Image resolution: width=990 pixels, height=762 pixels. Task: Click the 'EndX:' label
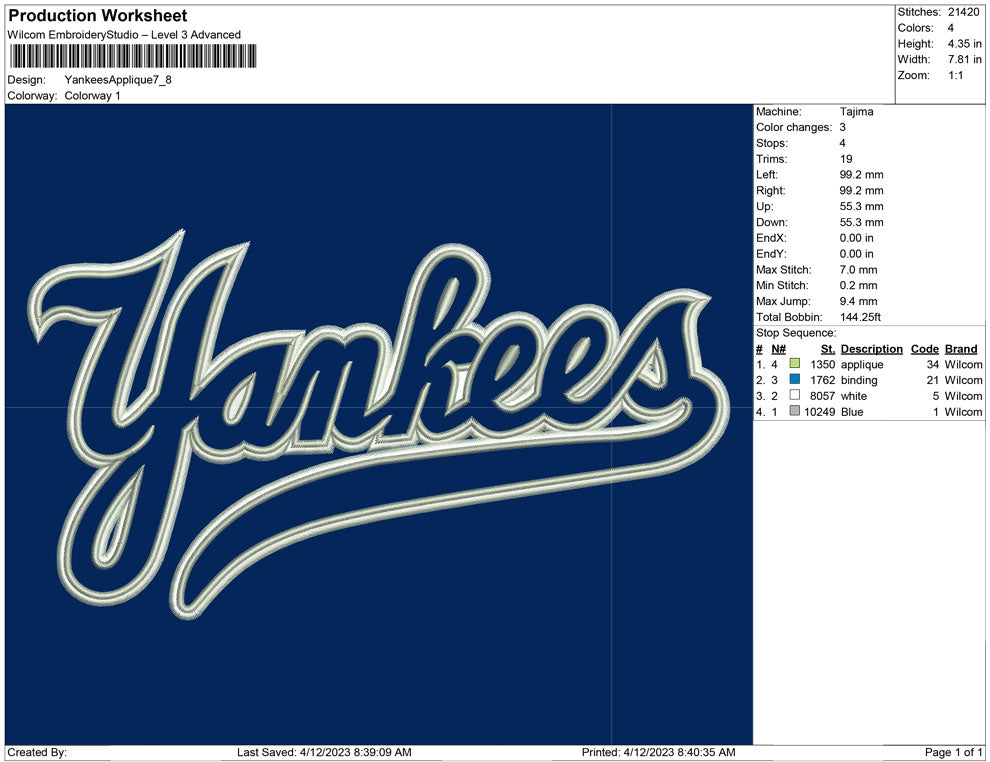pos(771,238)
